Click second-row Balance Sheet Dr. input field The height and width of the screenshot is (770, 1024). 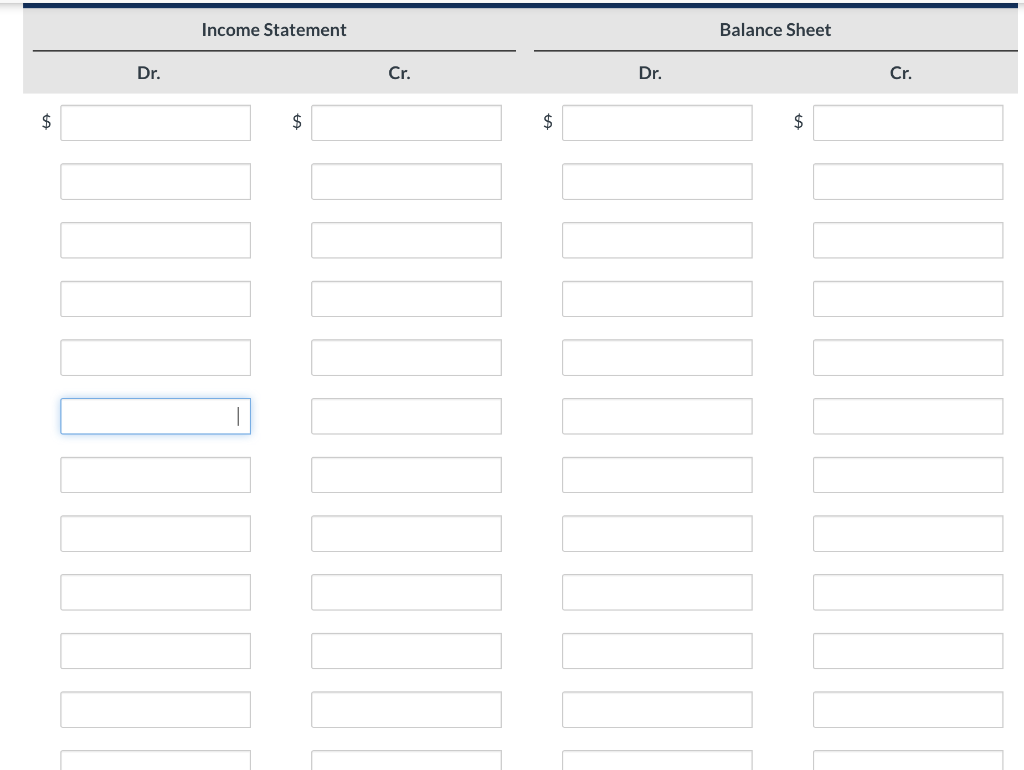tap(657, 182)
